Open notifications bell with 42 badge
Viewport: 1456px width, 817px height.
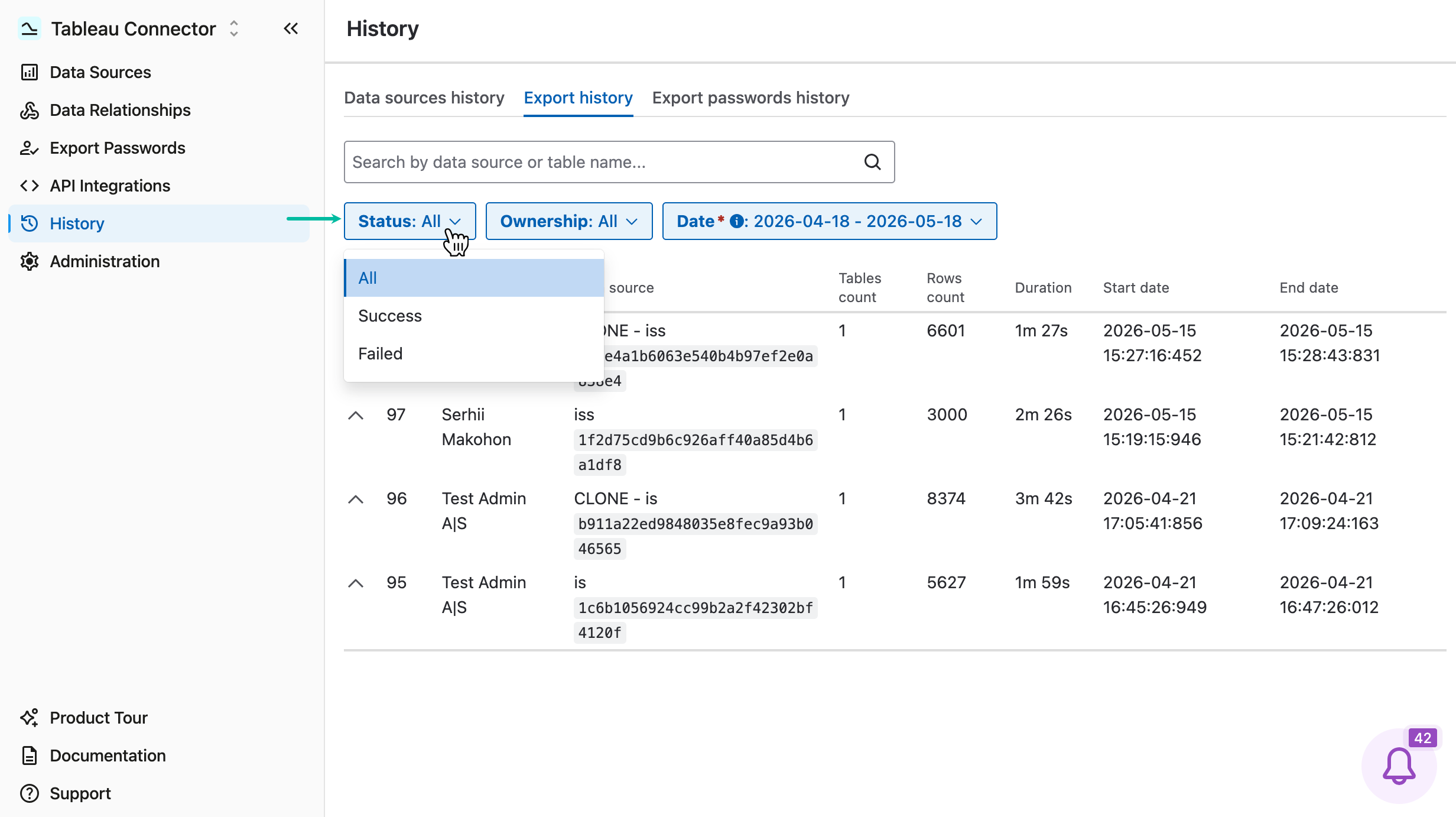(1399, 766)
